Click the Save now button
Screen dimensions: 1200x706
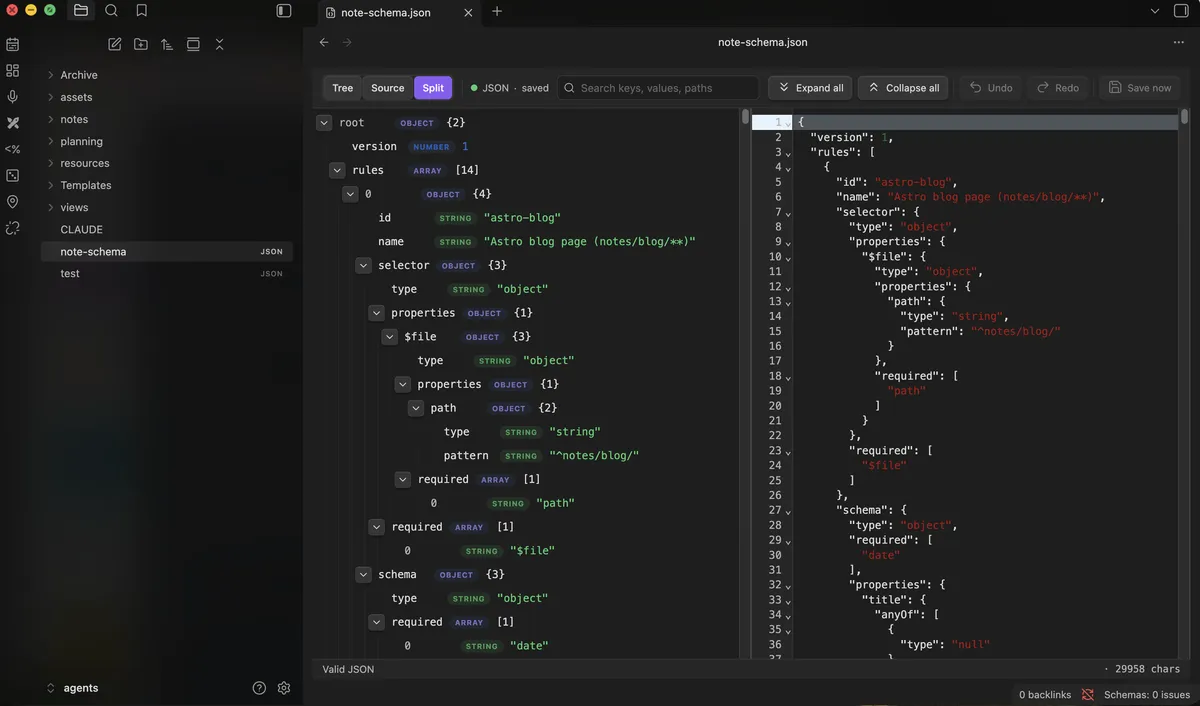click(x=1139, y=88)
